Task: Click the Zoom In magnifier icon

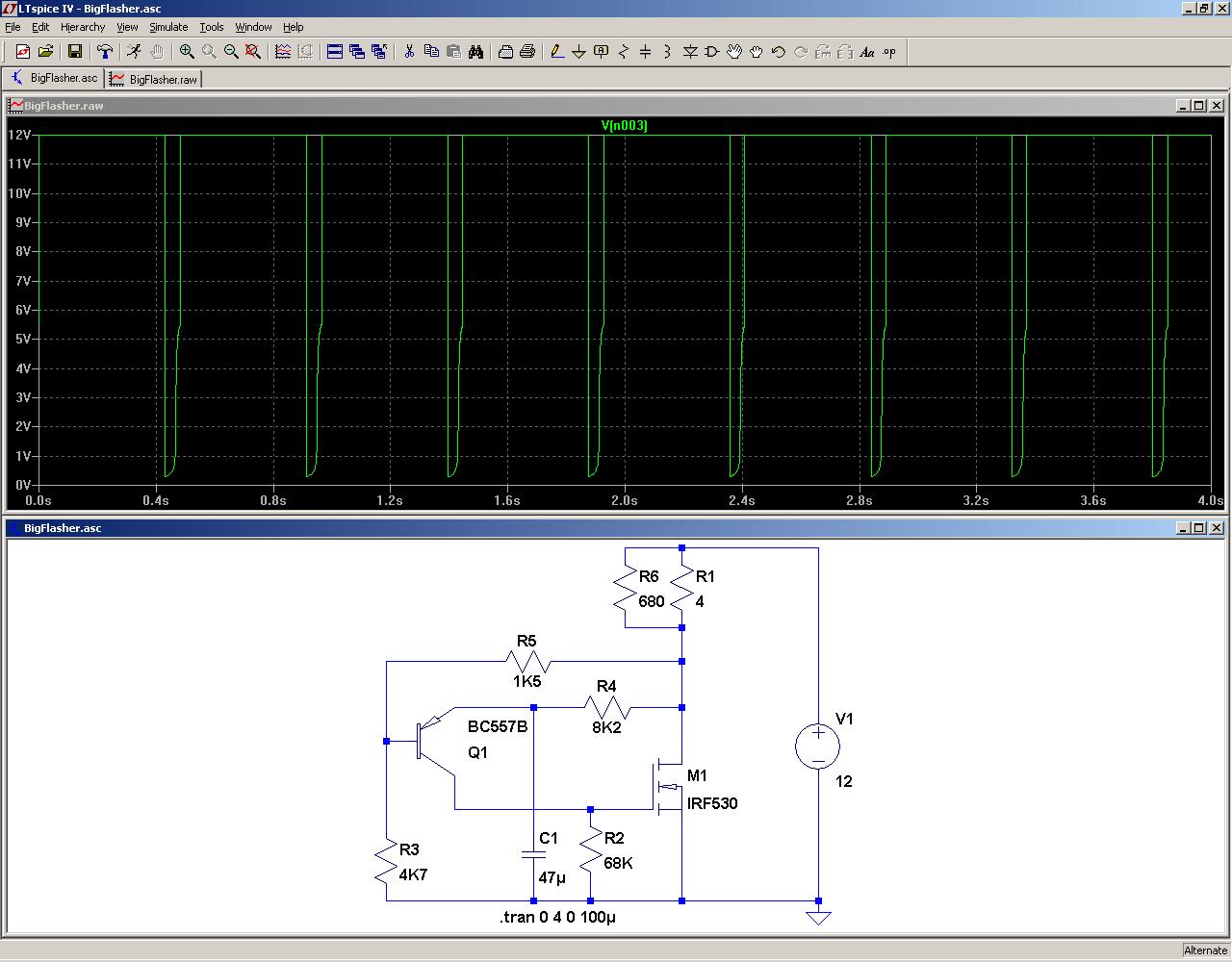Action: (187, 52)
